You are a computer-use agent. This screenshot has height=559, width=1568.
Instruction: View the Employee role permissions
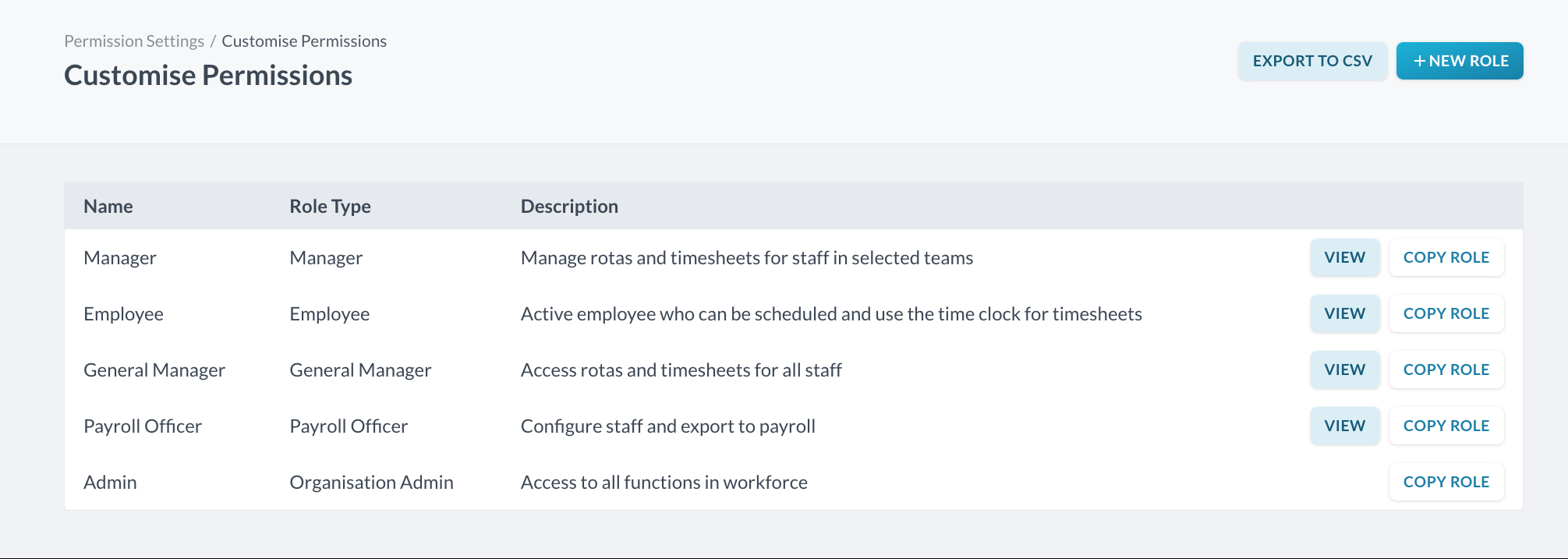[x=1344, y=313]
